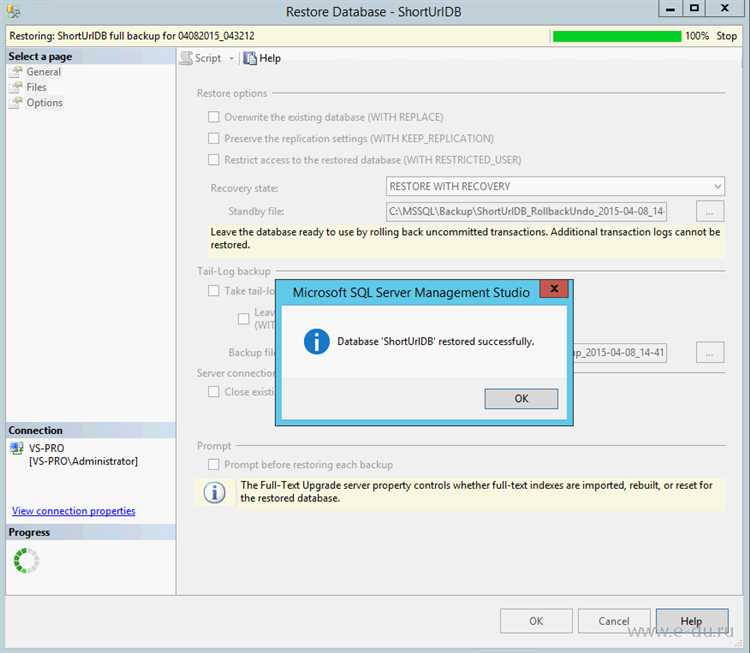The image size is (750, 653).
Task: Click the Script toolbar icon
Action: click(x=186, y=58)
